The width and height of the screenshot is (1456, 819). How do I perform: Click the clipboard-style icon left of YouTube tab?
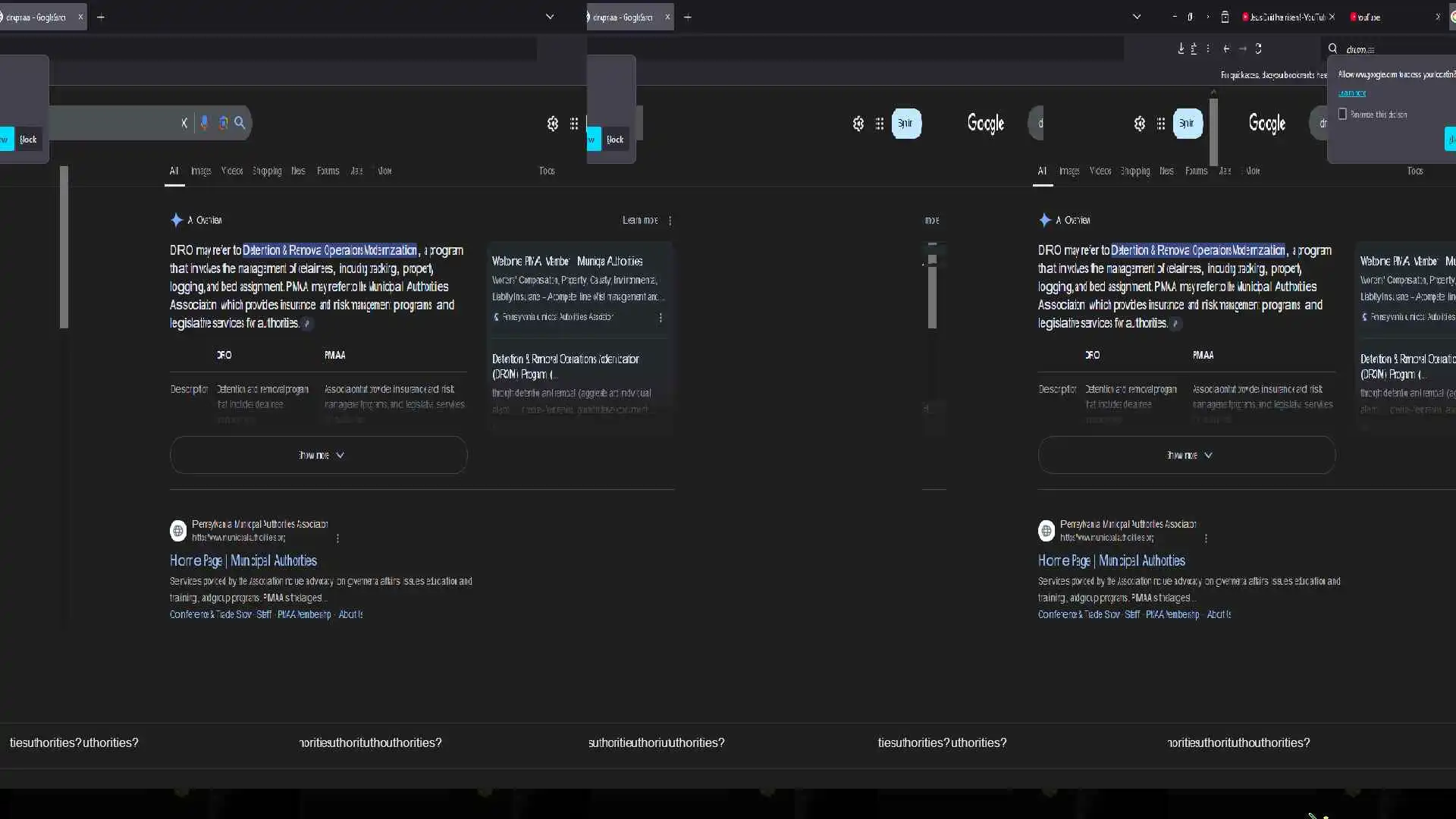pos(1225,17)
